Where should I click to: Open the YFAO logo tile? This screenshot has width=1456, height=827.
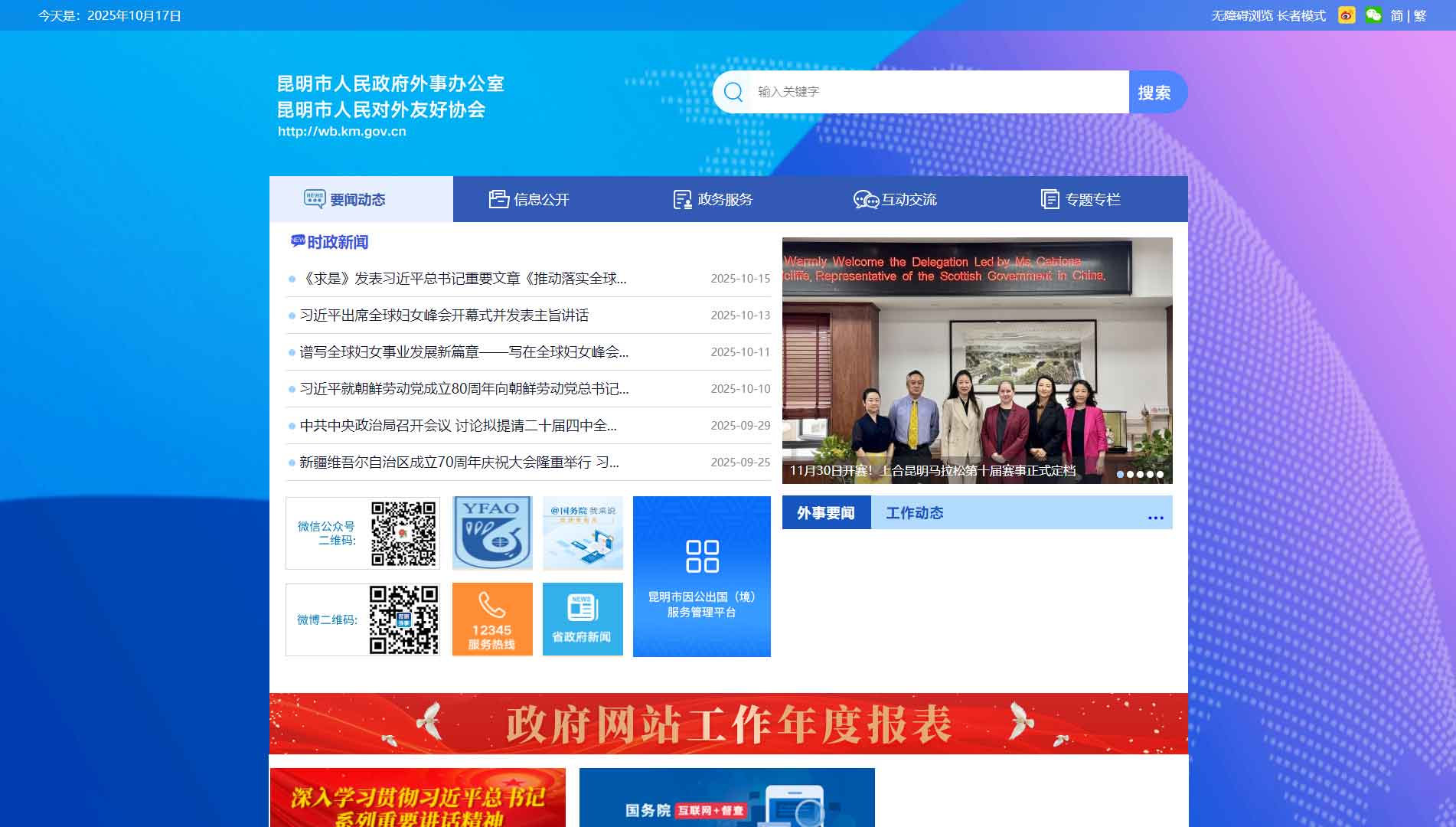[492, 533]
